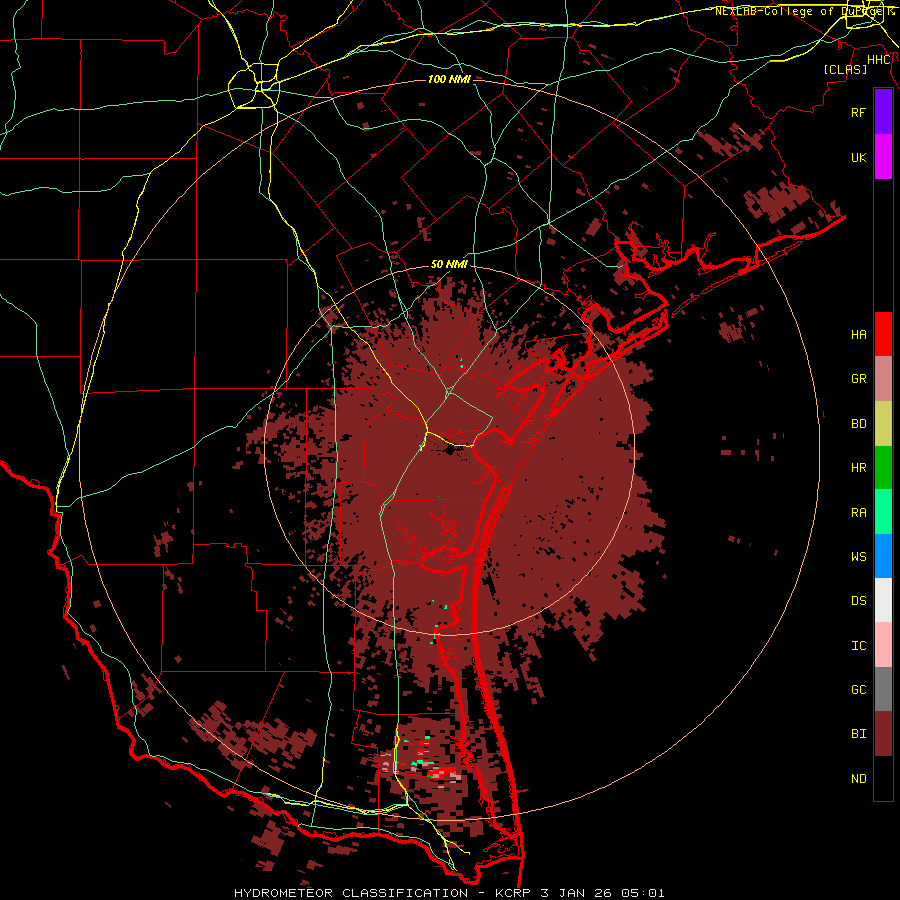Click the HA red legend swatch

tap(883, 334)
